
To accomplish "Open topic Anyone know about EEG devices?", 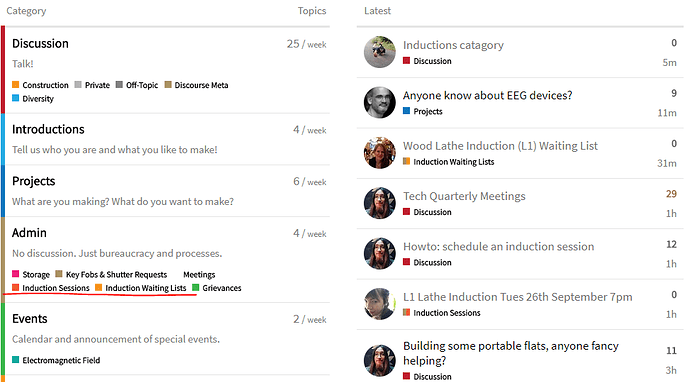I will coord(488,96).
